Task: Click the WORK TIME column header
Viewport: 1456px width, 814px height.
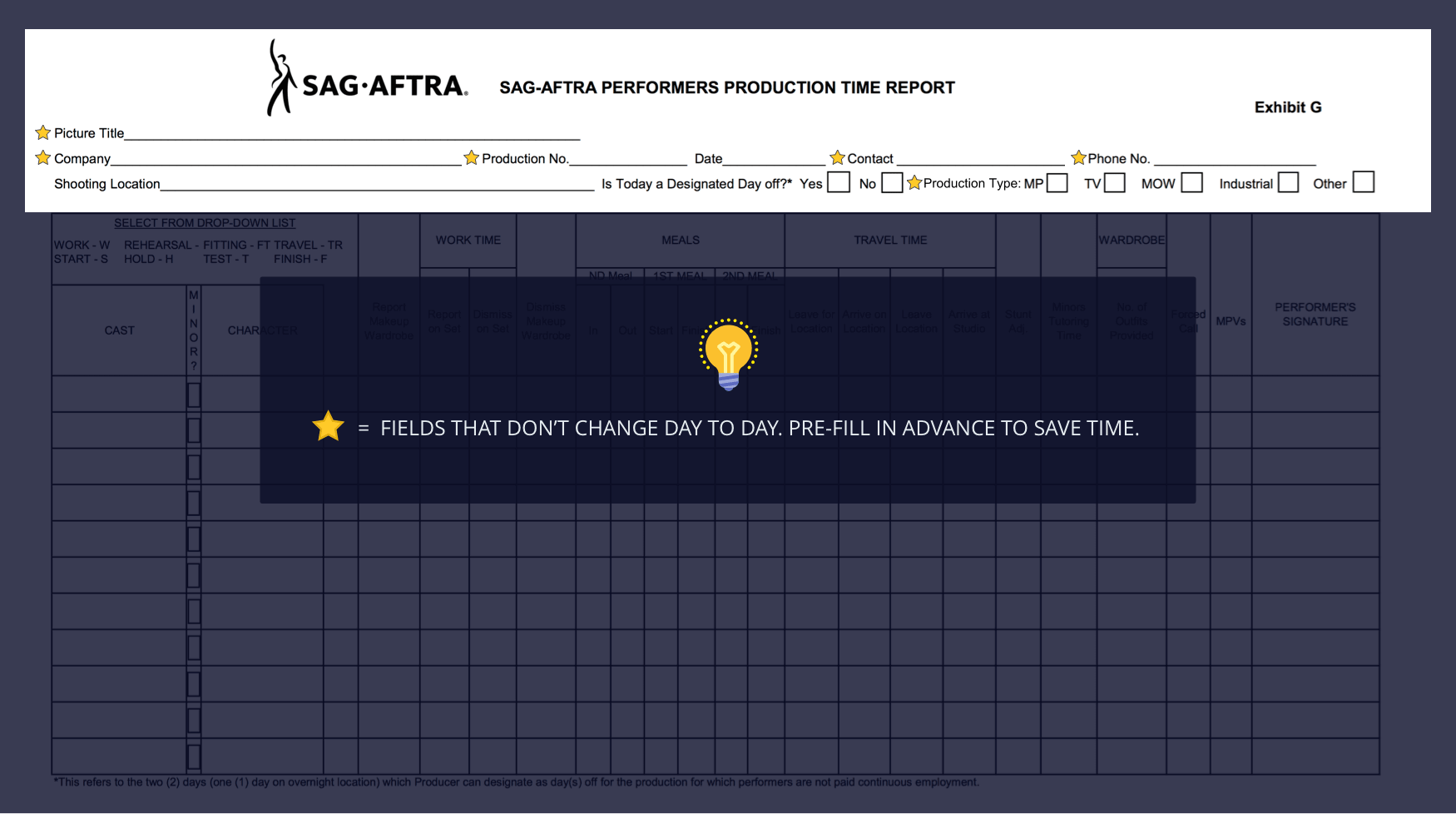Action: tap(468, 240)
